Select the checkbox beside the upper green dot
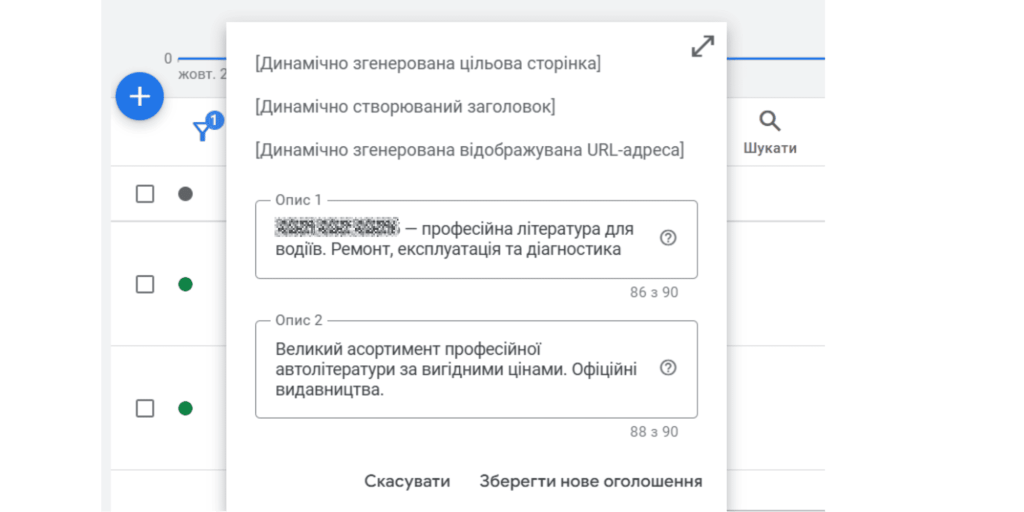This screenshot has height=512, width=1024. click(x=145, y=285)
